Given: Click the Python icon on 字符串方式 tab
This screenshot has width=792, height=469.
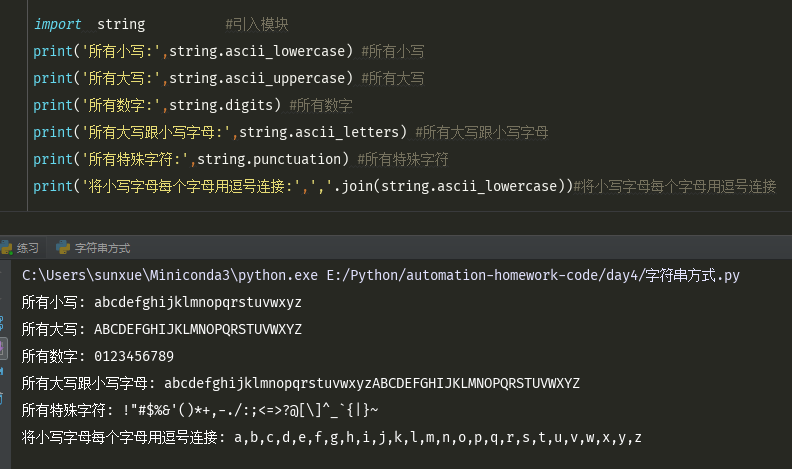Looking at the screenshot, I should [63, 248].
